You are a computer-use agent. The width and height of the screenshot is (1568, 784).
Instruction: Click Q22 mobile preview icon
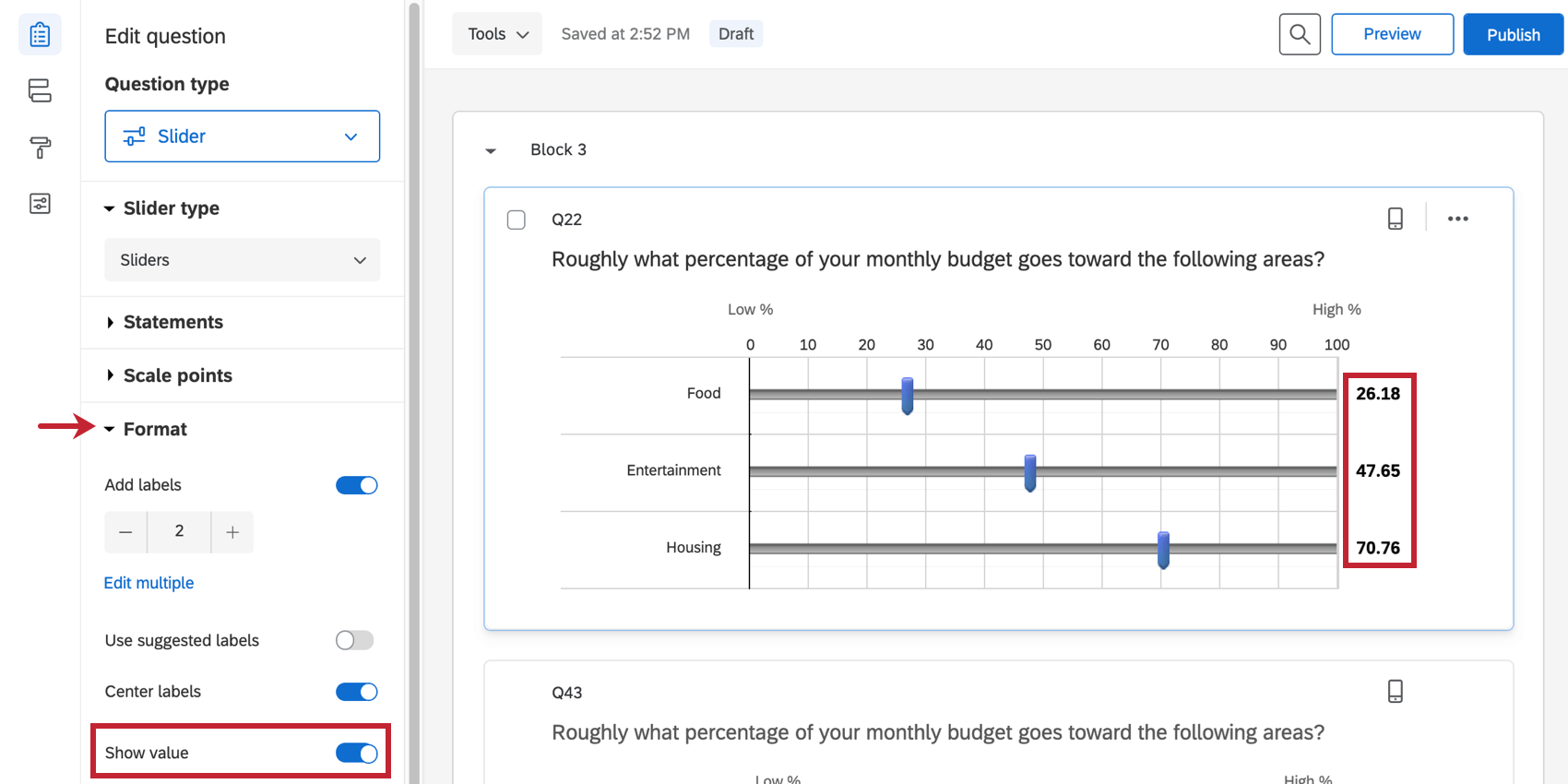1396,219
